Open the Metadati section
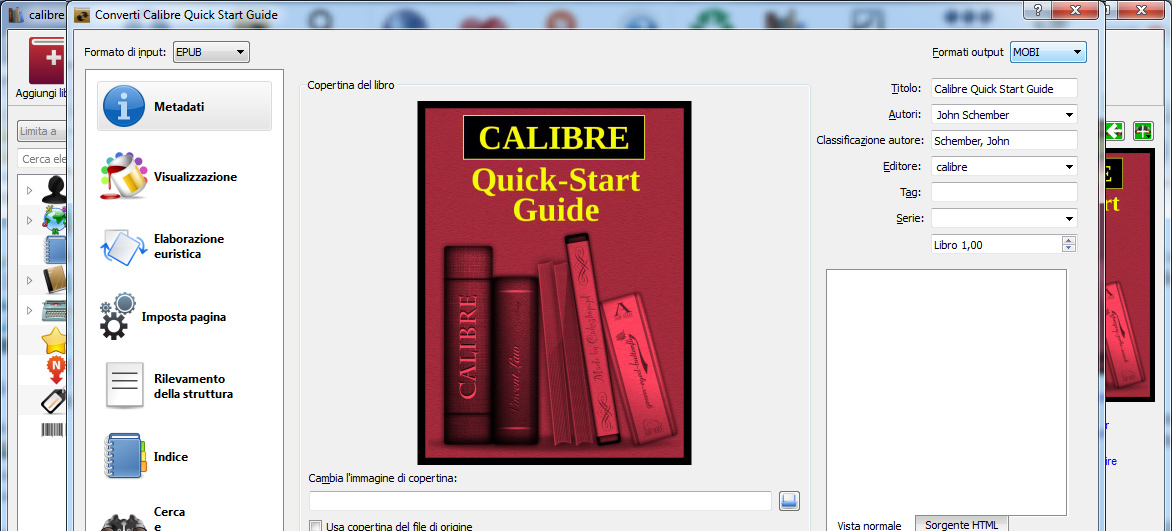Viewport: 1172px width, 531px height. click(x=185, y=106)
